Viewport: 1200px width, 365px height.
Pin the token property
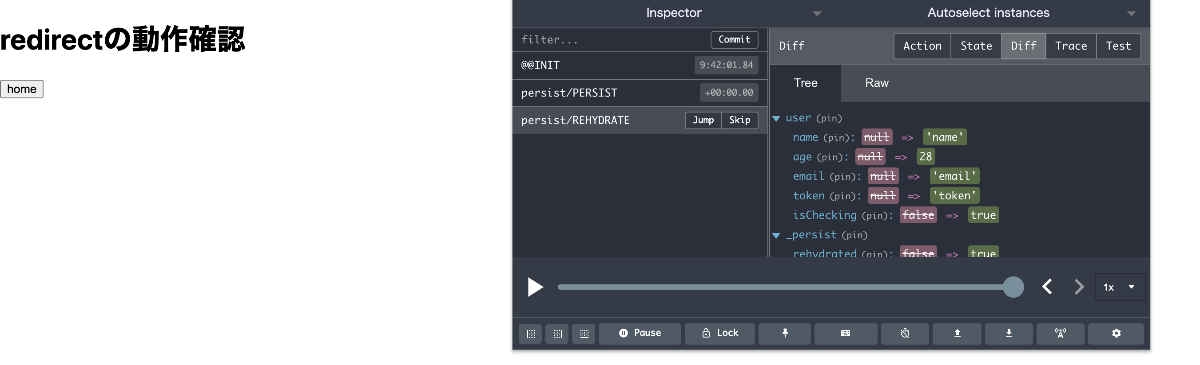[842, 196]
